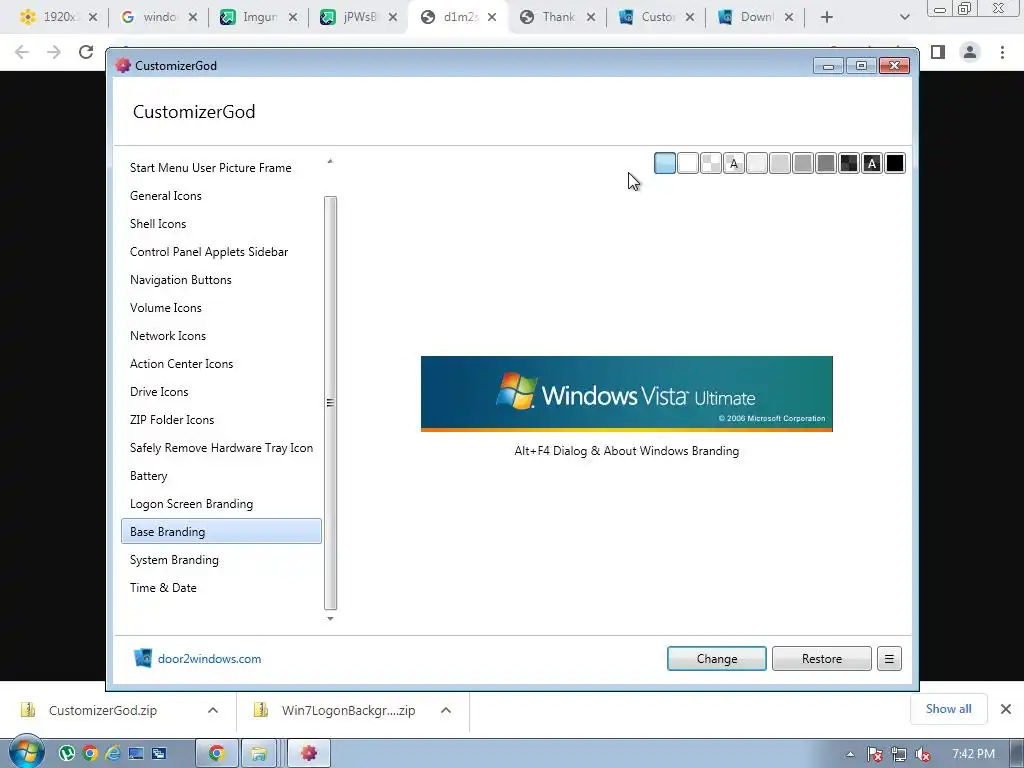
Task: Switch to the Thank browser tab
Action: point(558,17)
